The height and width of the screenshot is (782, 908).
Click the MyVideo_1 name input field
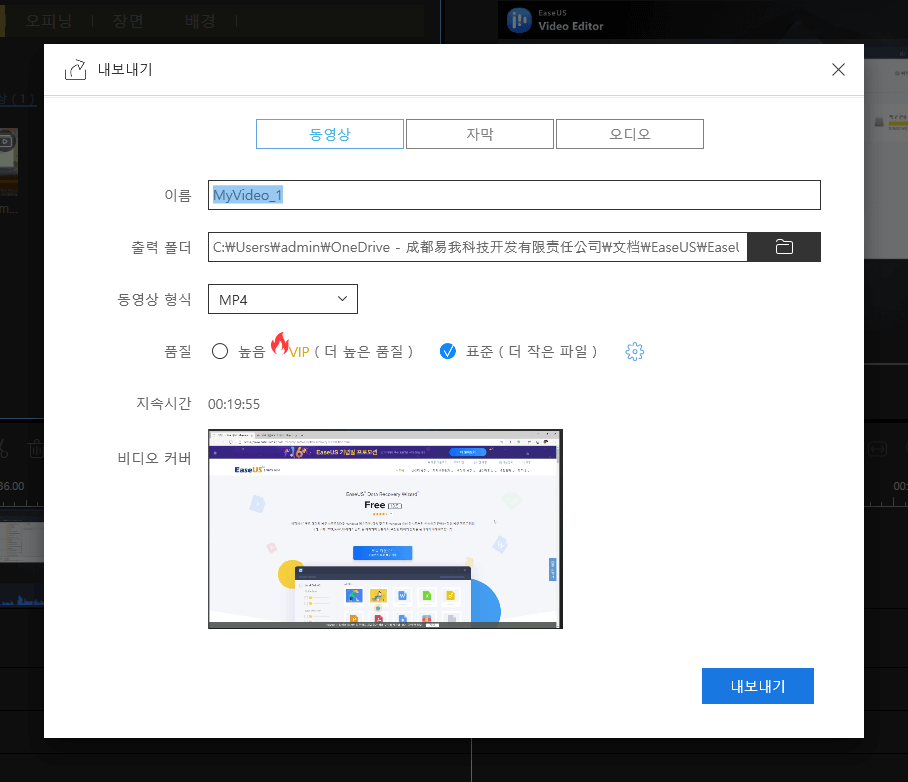click(x=513, y=194)
